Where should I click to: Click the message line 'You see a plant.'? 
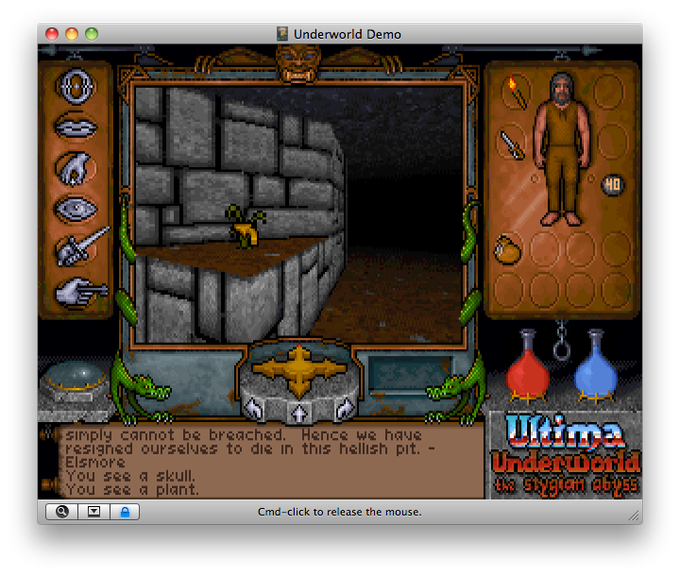133,490
